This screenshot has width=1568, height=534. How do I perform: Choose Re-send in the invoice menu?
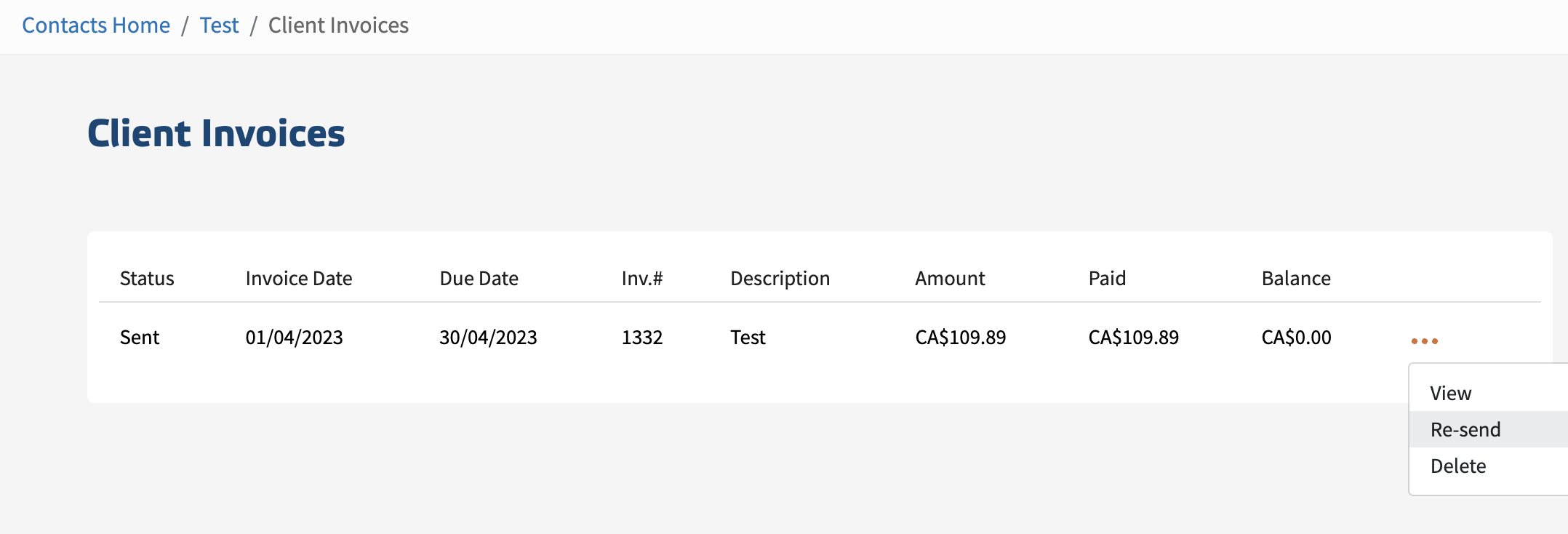tap(1465, 430)
